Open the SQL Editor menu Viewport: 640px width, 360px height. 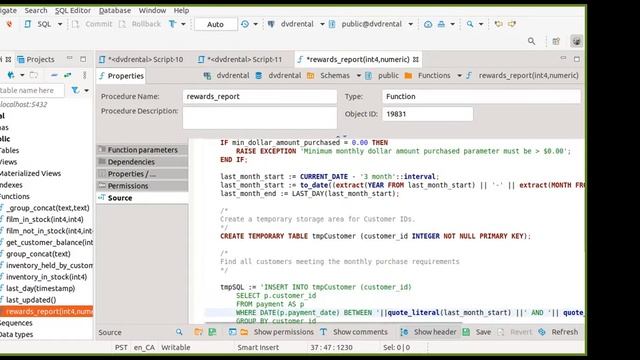(73, 10)
